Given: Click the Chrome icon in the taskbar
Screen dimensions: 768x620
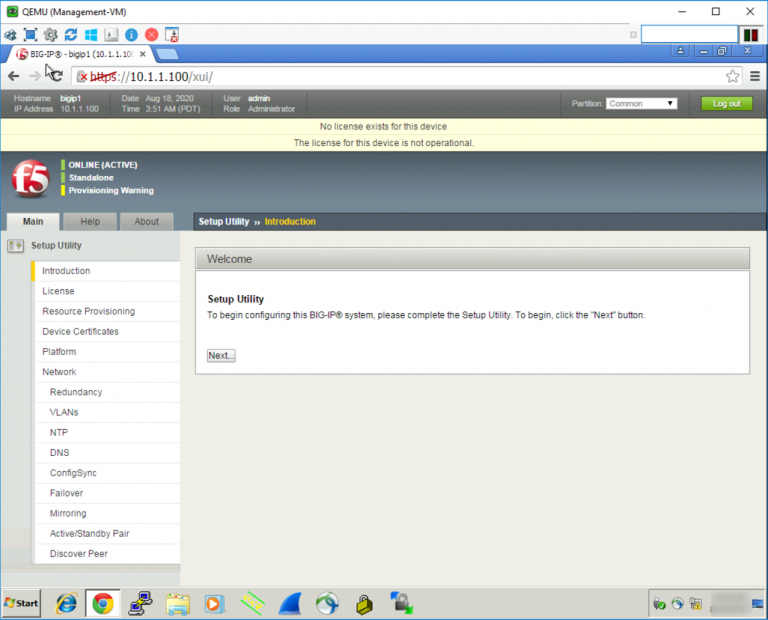Looking at the screenshot, I should click(103, 603).
